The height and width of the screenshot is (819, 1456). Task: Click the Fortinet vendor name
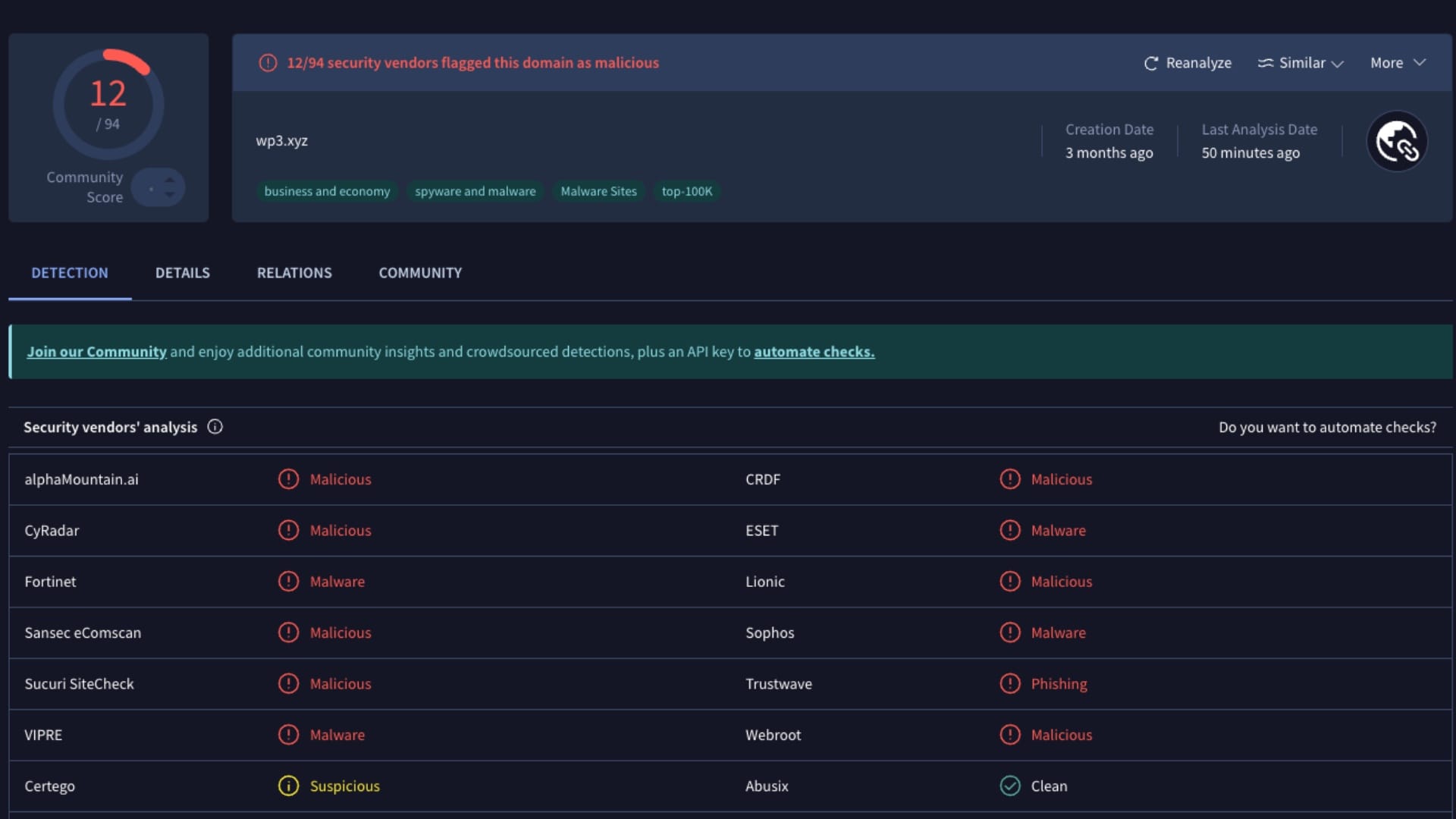pyautogui.click(x=50, y=582)
